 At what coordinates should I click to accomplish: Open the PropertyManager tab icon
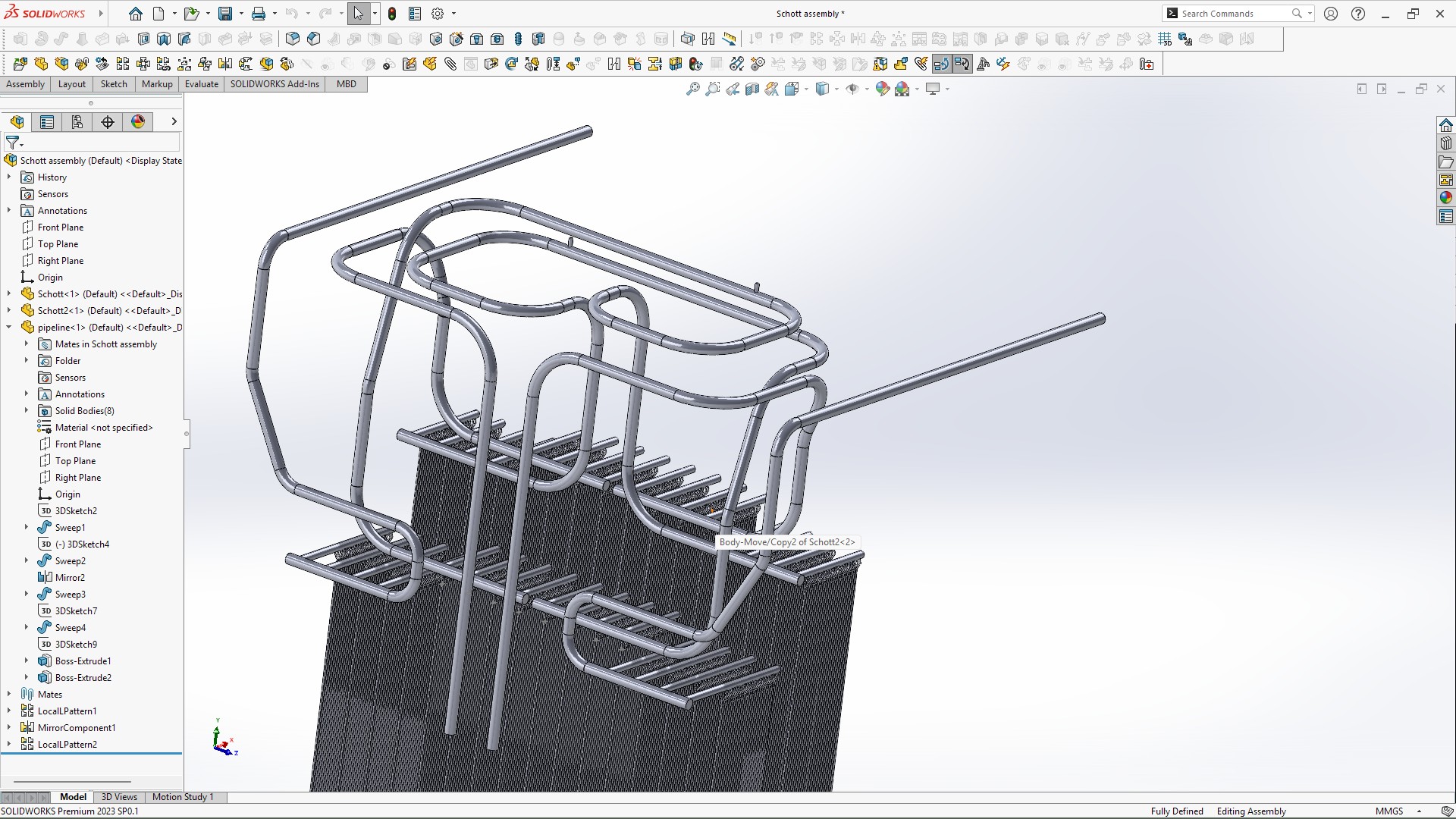coord(47,122)
